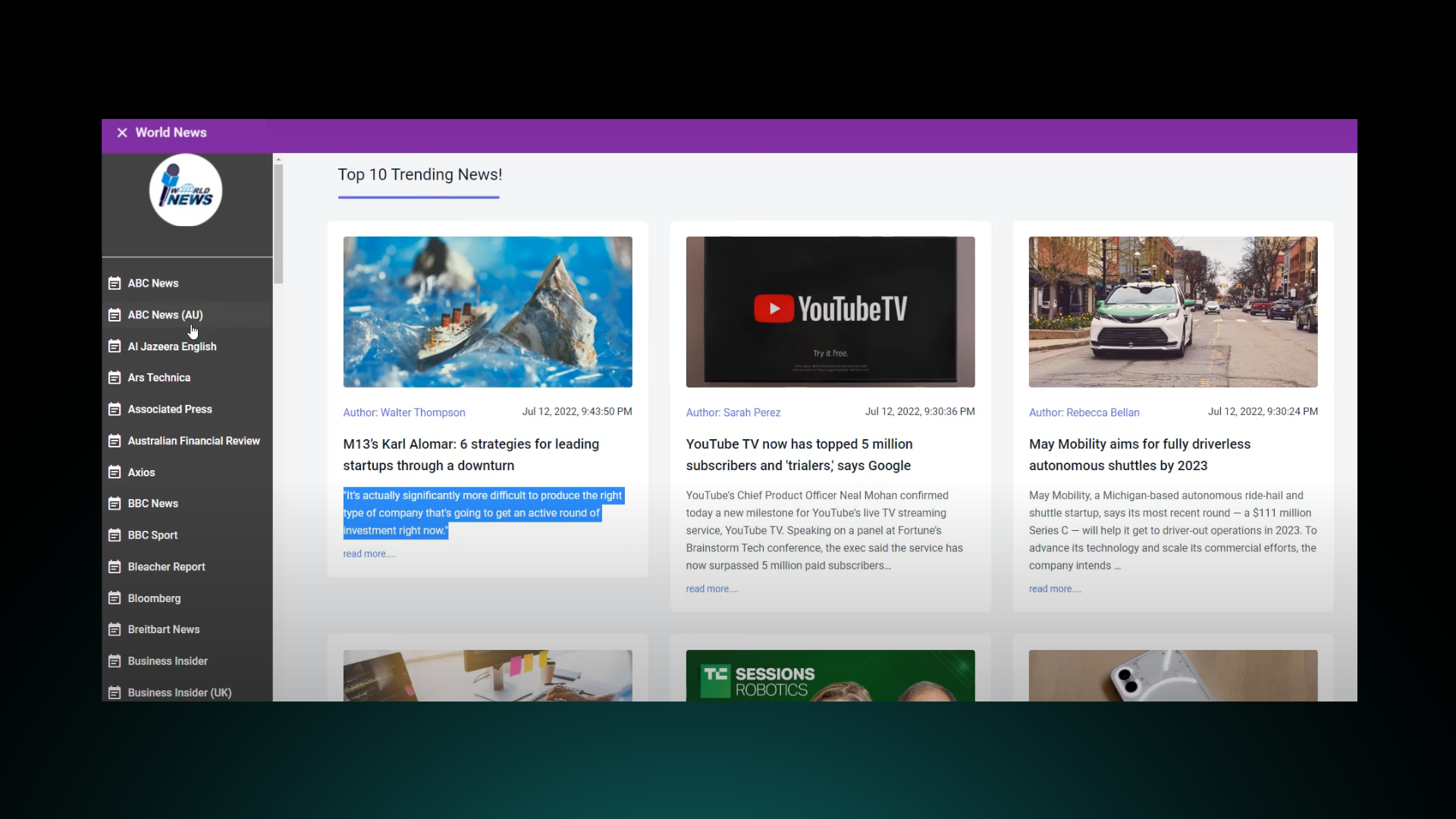Click the Business Insider list icon
Screen dimensions: 1456x819
tap(115, 661)
